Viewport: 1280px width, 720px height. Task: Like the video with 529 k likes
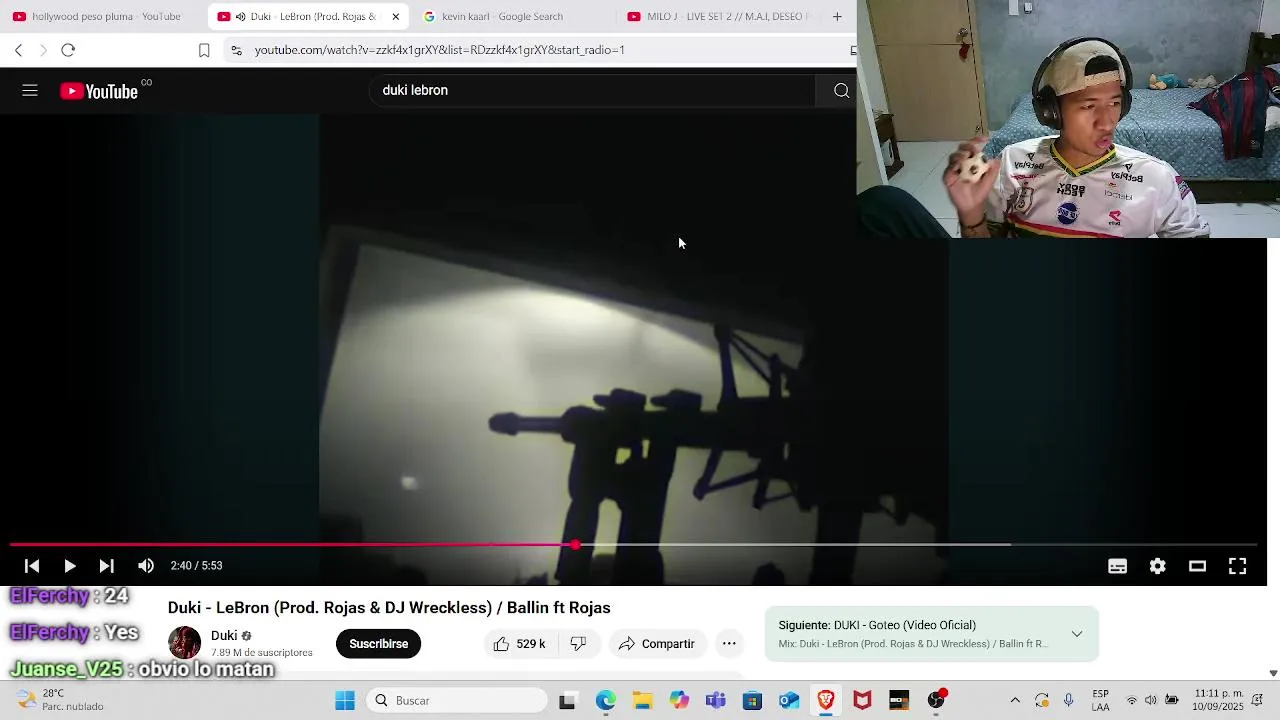tap(520, 644)
